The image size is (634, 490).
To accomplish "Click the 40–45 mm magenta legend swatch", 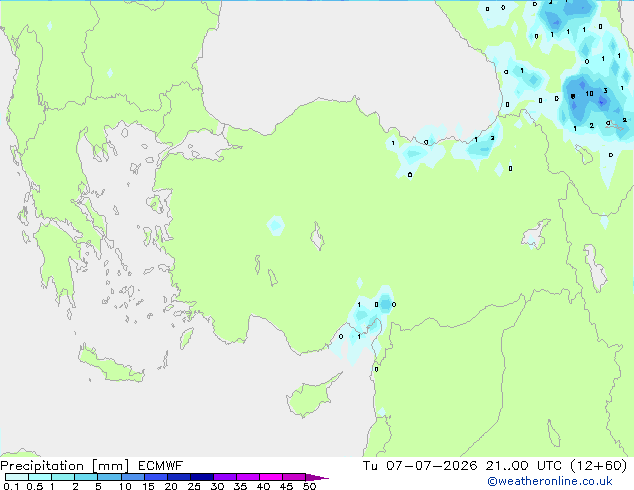I will click(271, 477).
